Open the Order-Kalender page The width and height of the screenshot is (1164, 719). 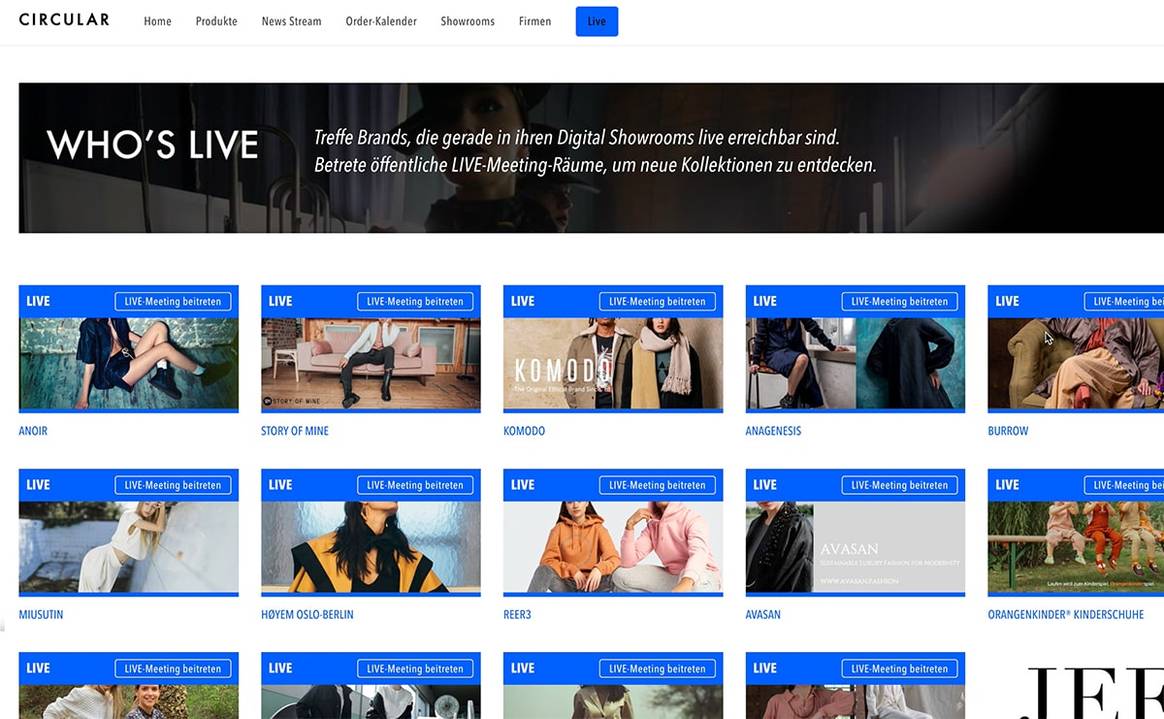pos(381,20)
